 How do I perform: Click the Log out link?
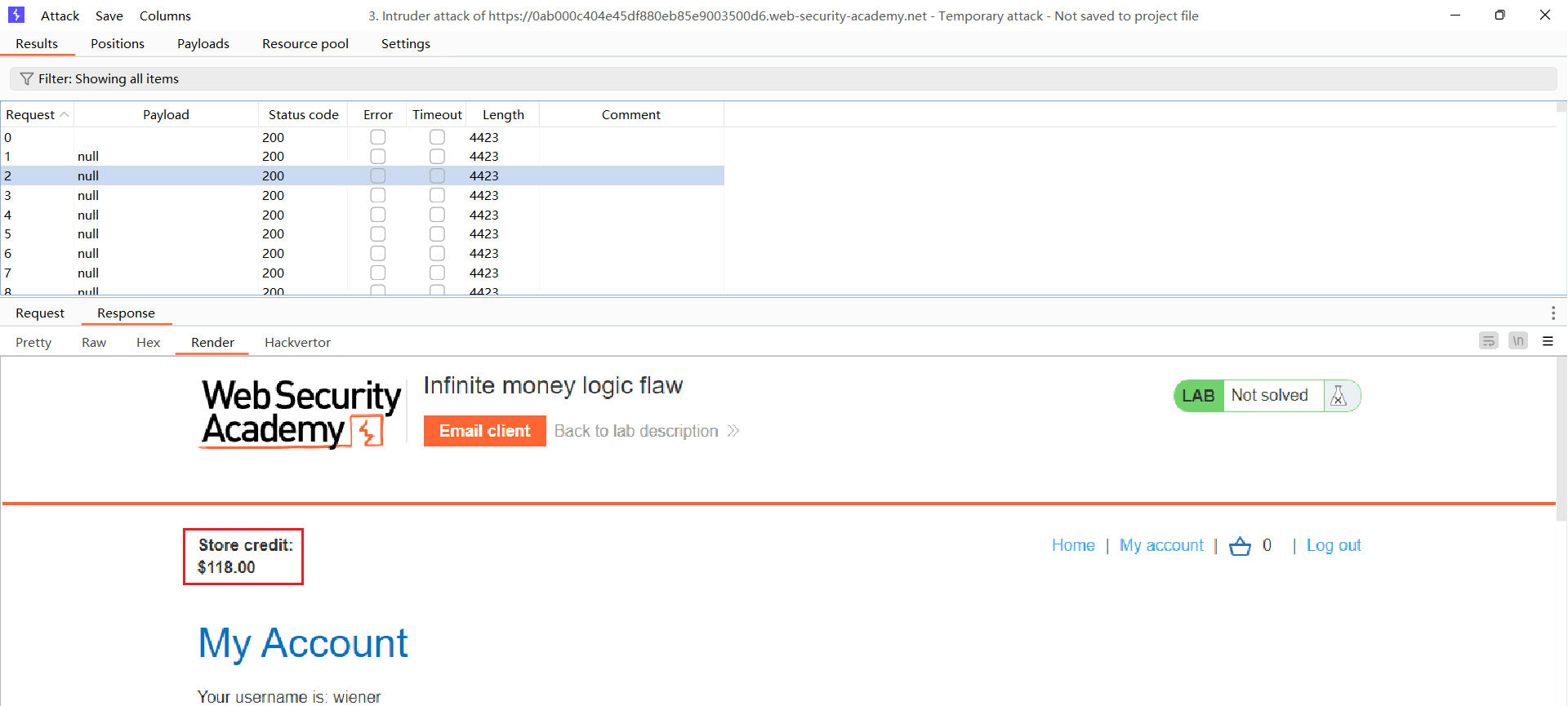tap(1334, 545)
